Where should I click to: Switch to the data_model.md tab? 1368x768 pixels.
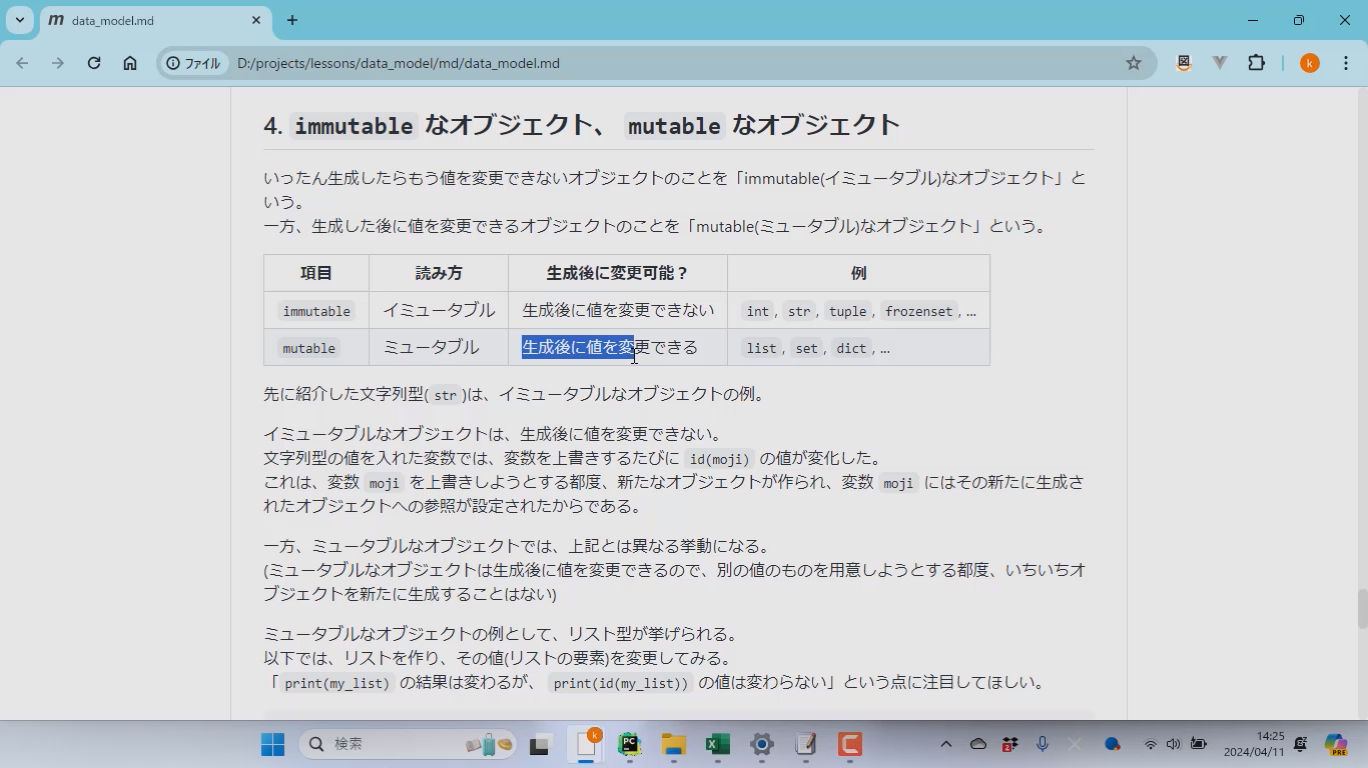(x=150, y=20)
